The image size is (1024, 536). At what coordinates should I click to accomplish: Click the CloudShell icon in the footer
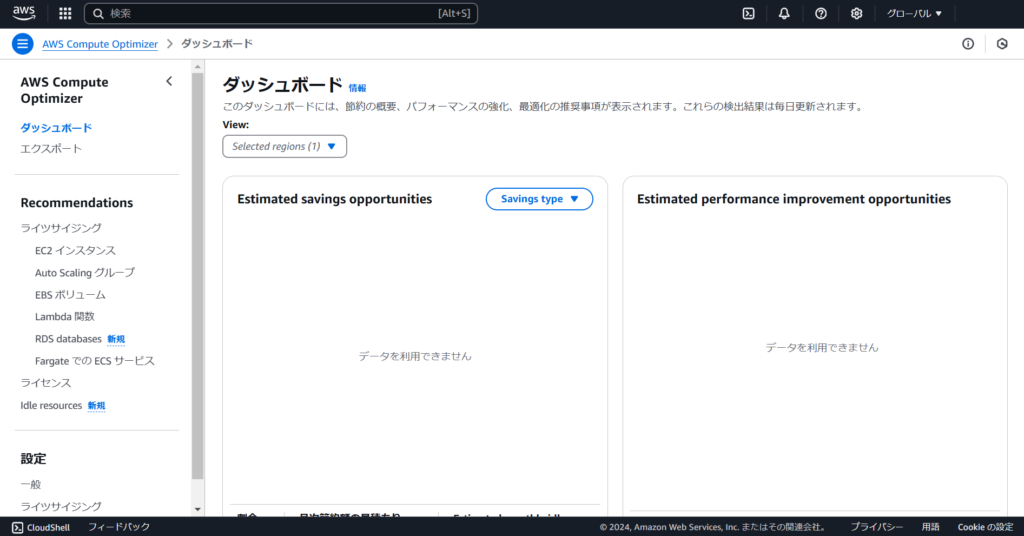[x=18, y=528]
